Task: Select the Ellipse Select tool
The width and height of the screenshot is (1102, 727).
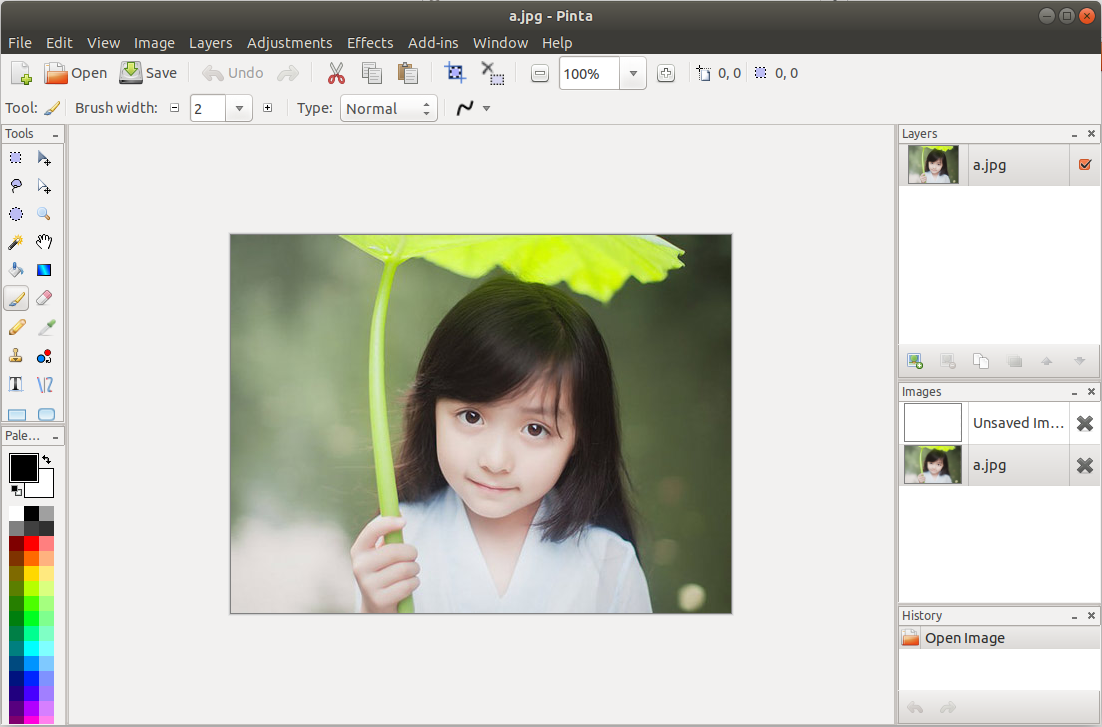Action: (x=15, y=214)
